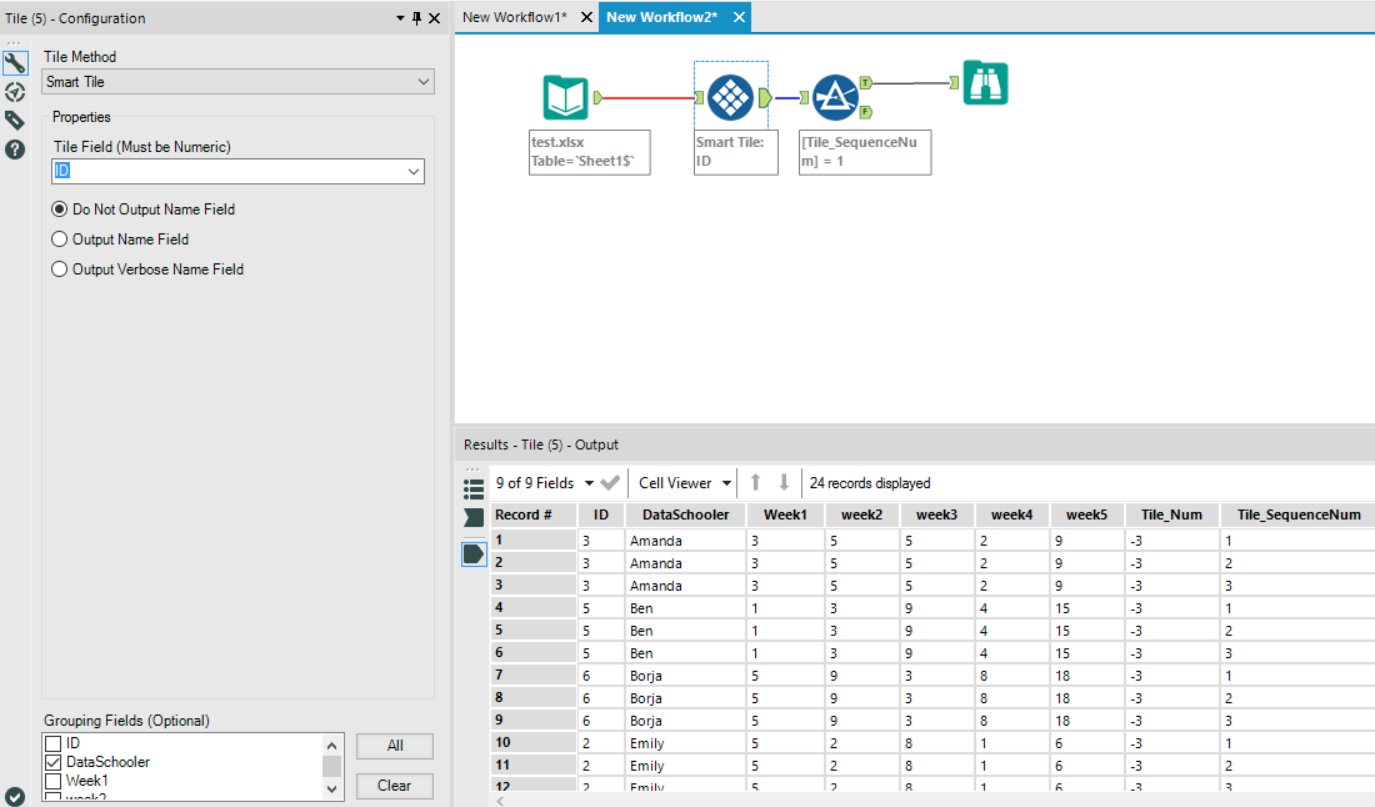Select Output Name Field radio button

(x=59, y=240)
